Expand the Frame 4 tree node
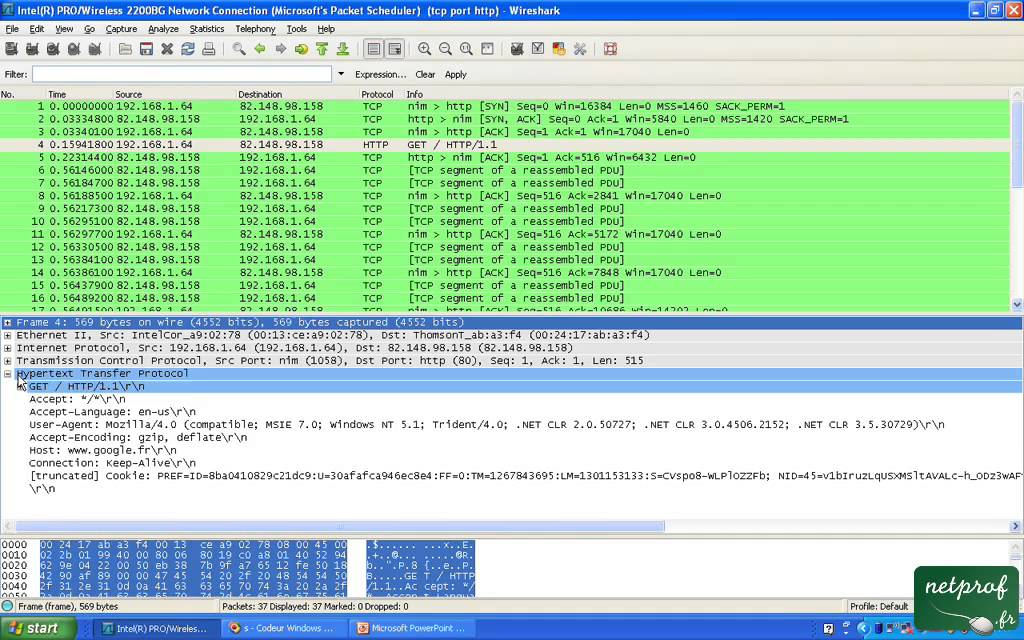This screenshot has width=1024, height=640. point(8,323)
